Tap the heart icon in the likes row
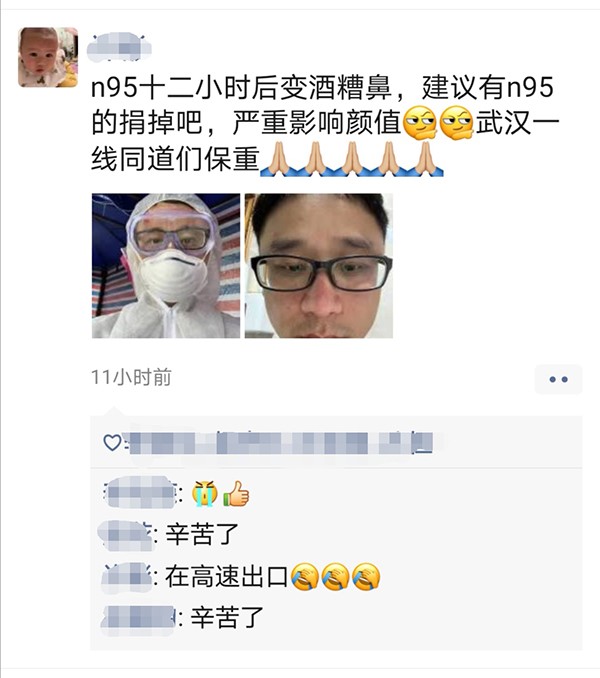This screenshot has height=678, width=600. (112, 442)
